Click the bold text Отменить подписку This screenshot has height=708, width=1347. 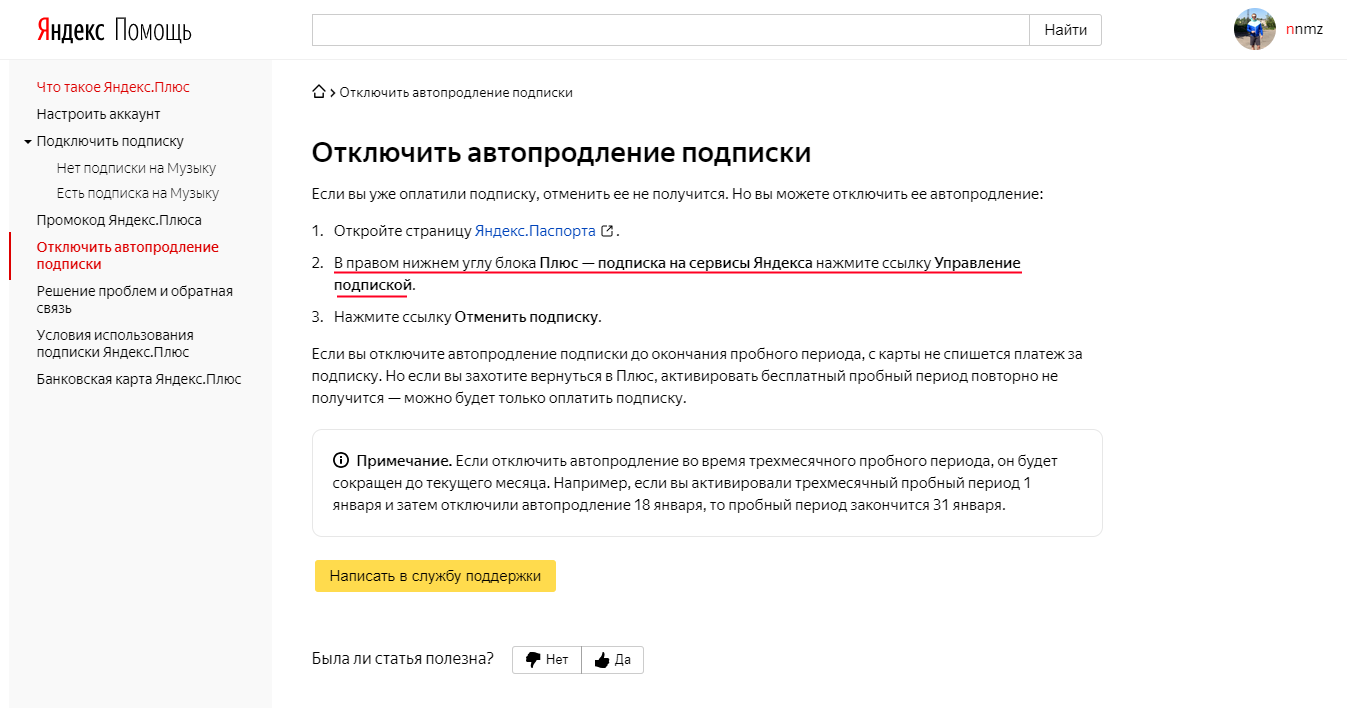pyautogui.click(x=527, y=317)
